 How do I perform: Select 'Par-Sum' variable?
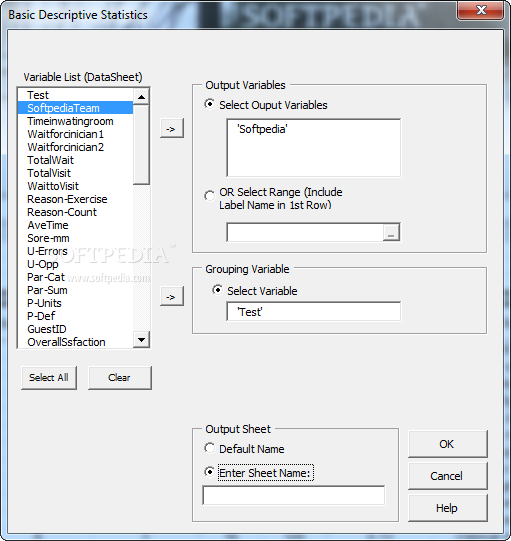[75, 290]
